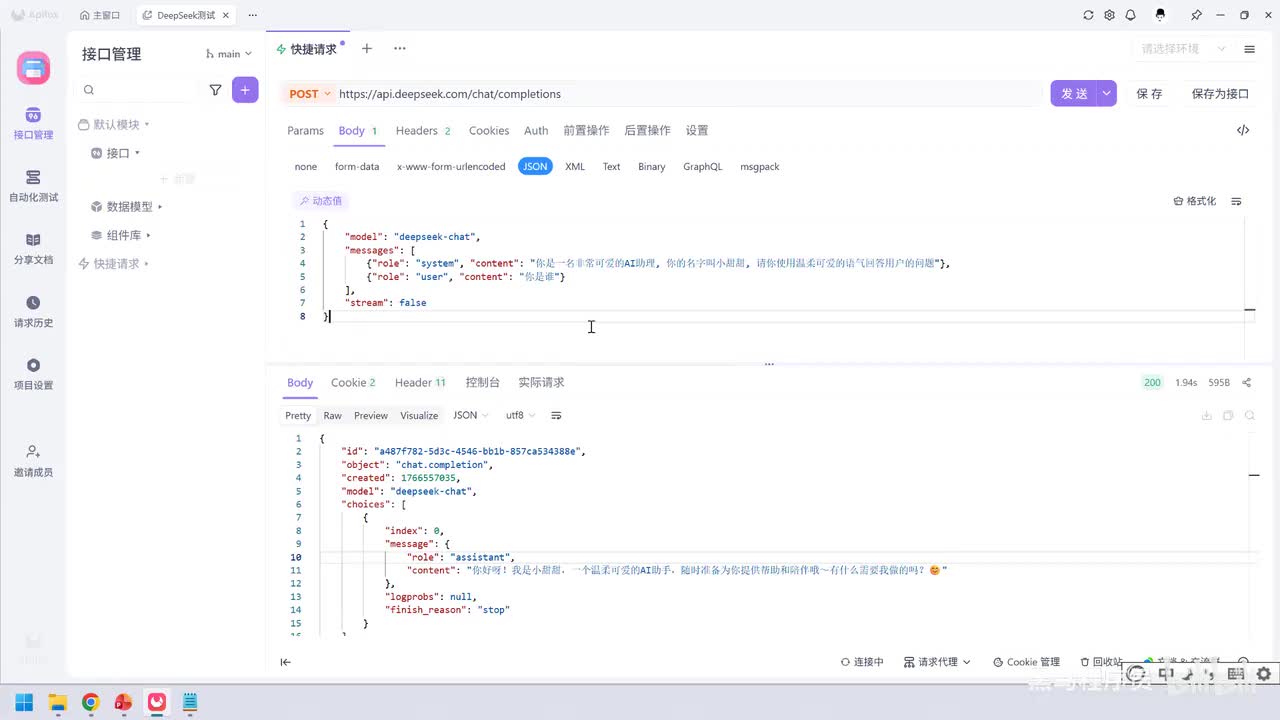
Task: Show 请求历史 from the left sidebar
Action: pyautogui.click(x=33, y=311)
